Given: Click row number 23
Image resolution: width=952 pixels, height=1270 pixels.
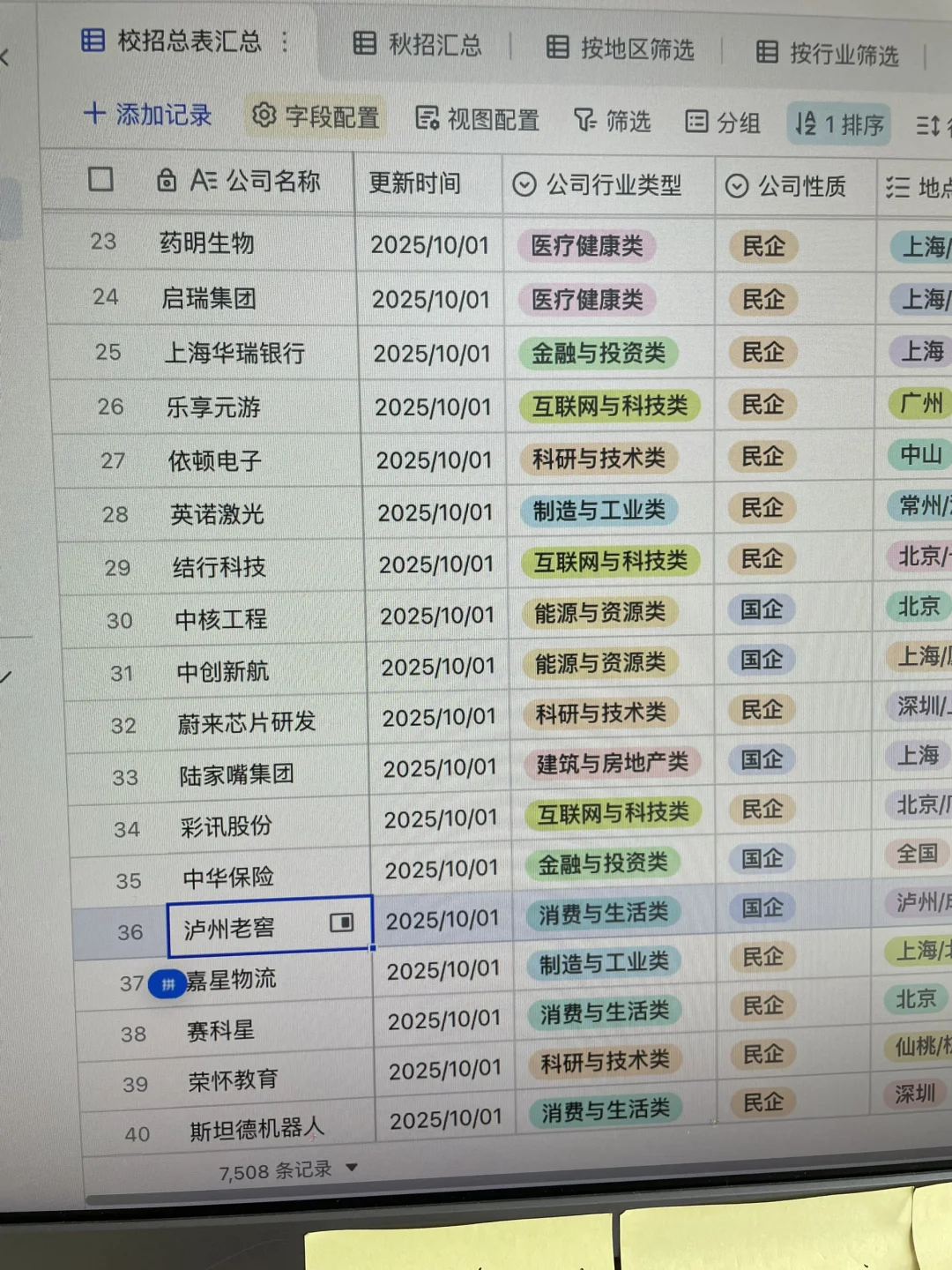Looking at the screenshot, I should point(103,241).
